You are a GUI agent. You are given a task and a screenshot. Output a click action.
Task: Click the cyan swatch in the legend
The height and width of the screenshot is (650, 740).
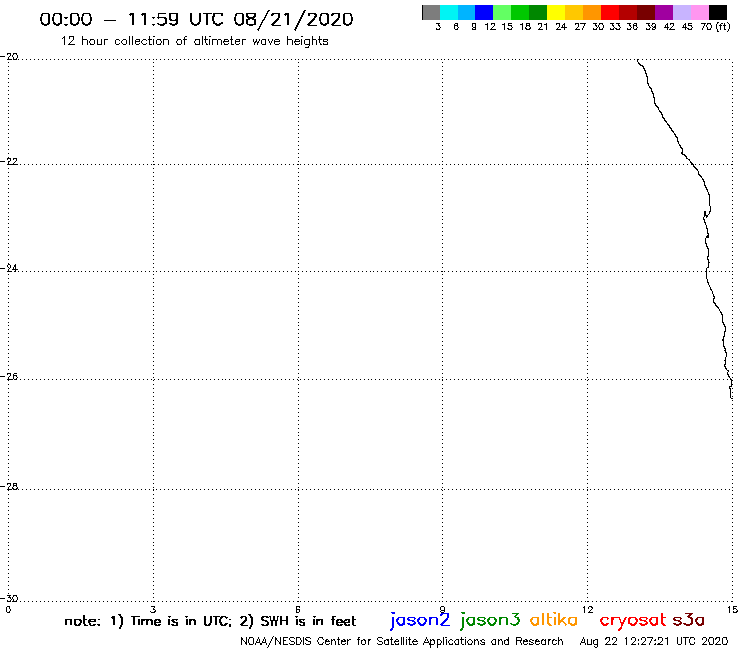[x=449, y=12]
